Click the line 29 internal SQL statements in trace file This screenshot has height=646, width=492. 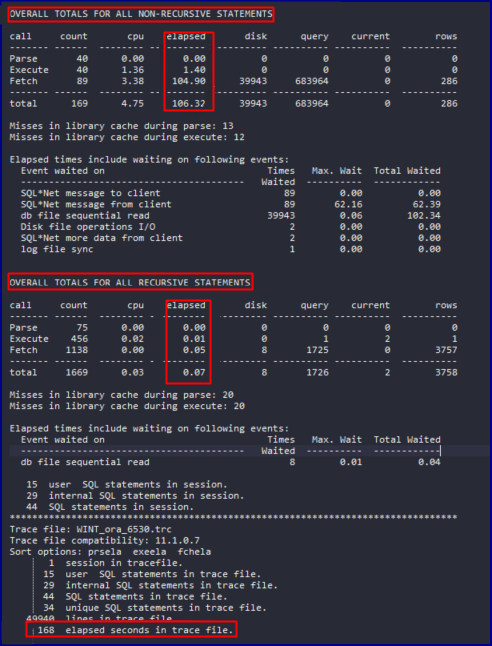pos(160,585)
